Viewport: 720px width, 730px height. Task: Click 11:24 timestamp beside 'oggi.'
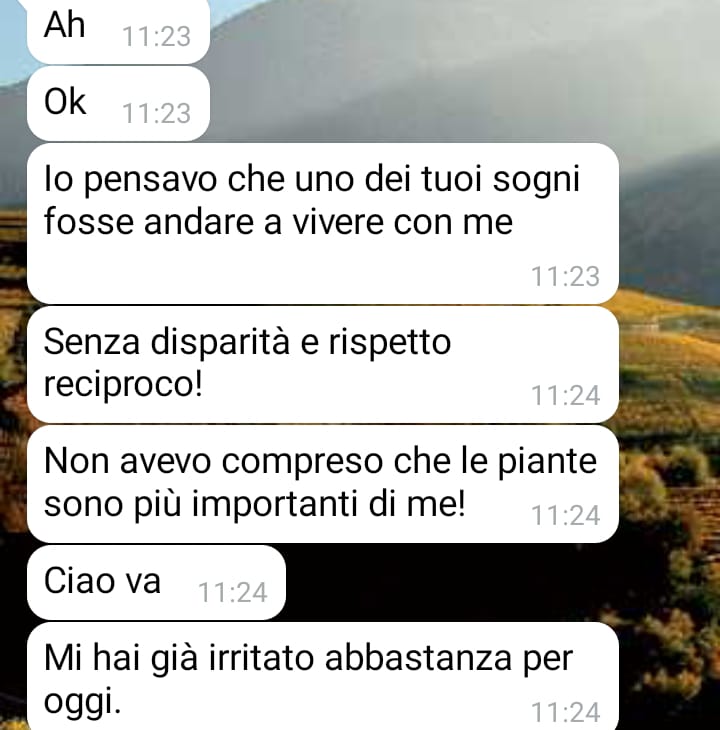click(565, 712)
